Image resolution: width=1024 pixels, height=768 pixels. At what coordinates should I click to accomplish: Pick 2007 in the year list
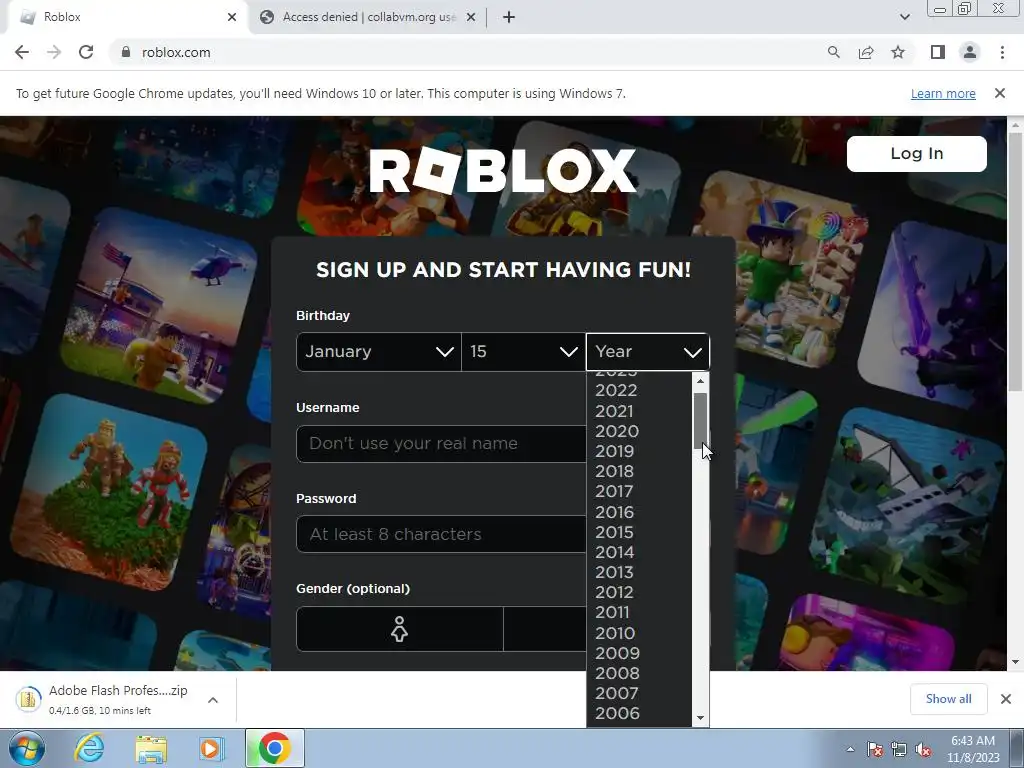(x=616, y=694)
